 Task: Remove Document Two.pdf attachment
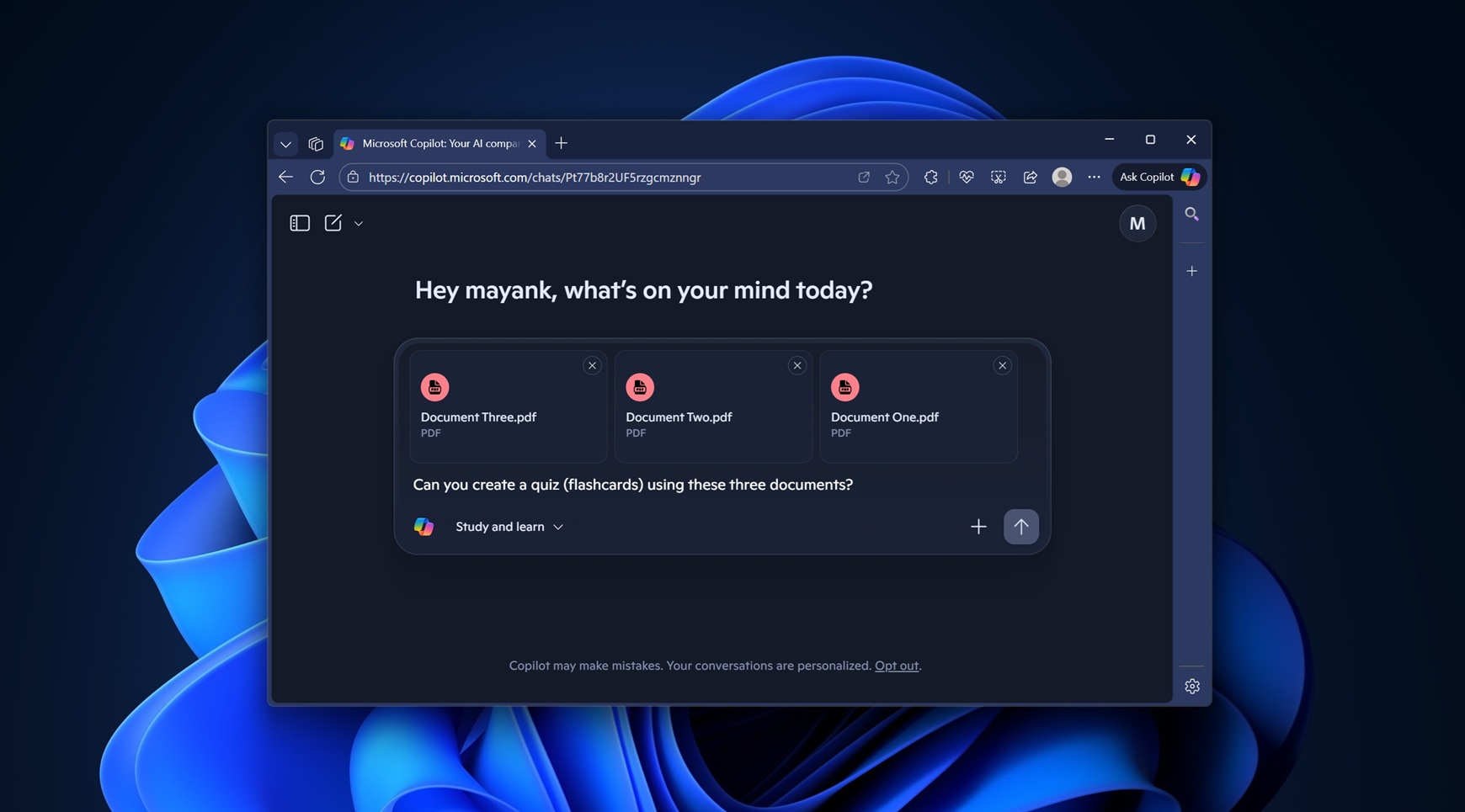pos(797,365)
